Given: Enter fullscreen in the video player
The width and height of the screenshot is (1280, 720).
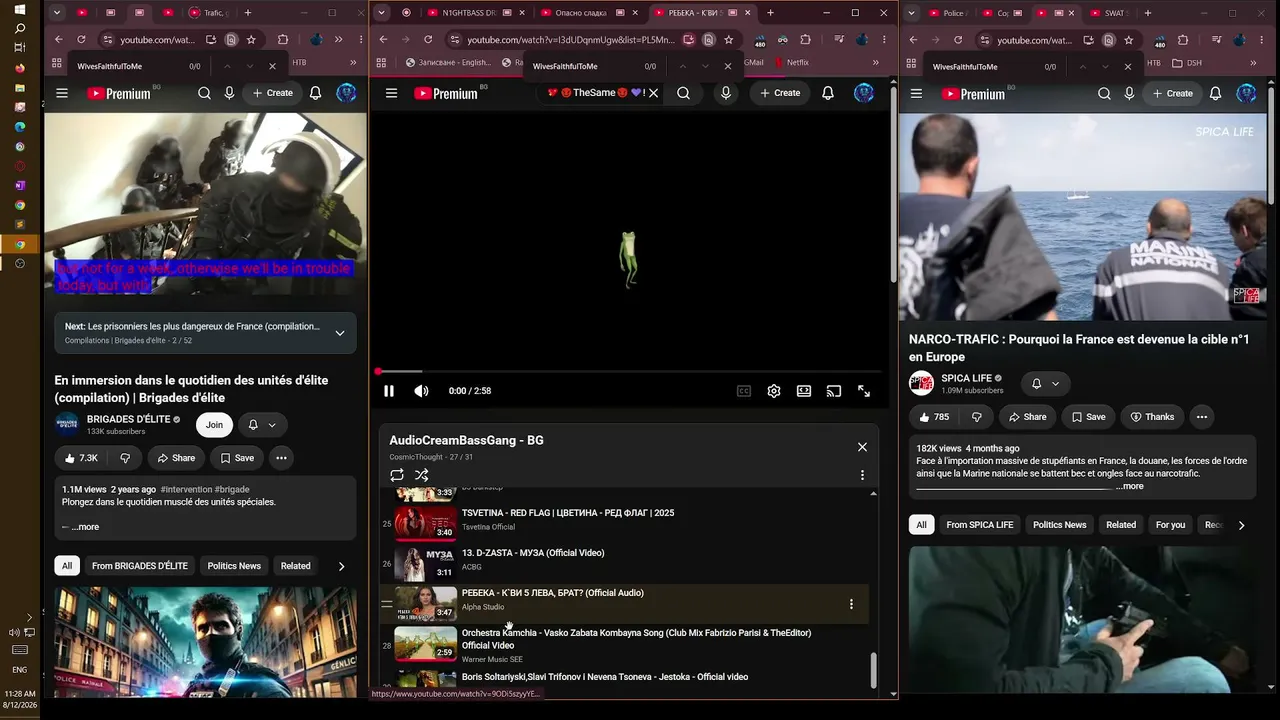Looking at the screenshot, I should click(864, 391).
